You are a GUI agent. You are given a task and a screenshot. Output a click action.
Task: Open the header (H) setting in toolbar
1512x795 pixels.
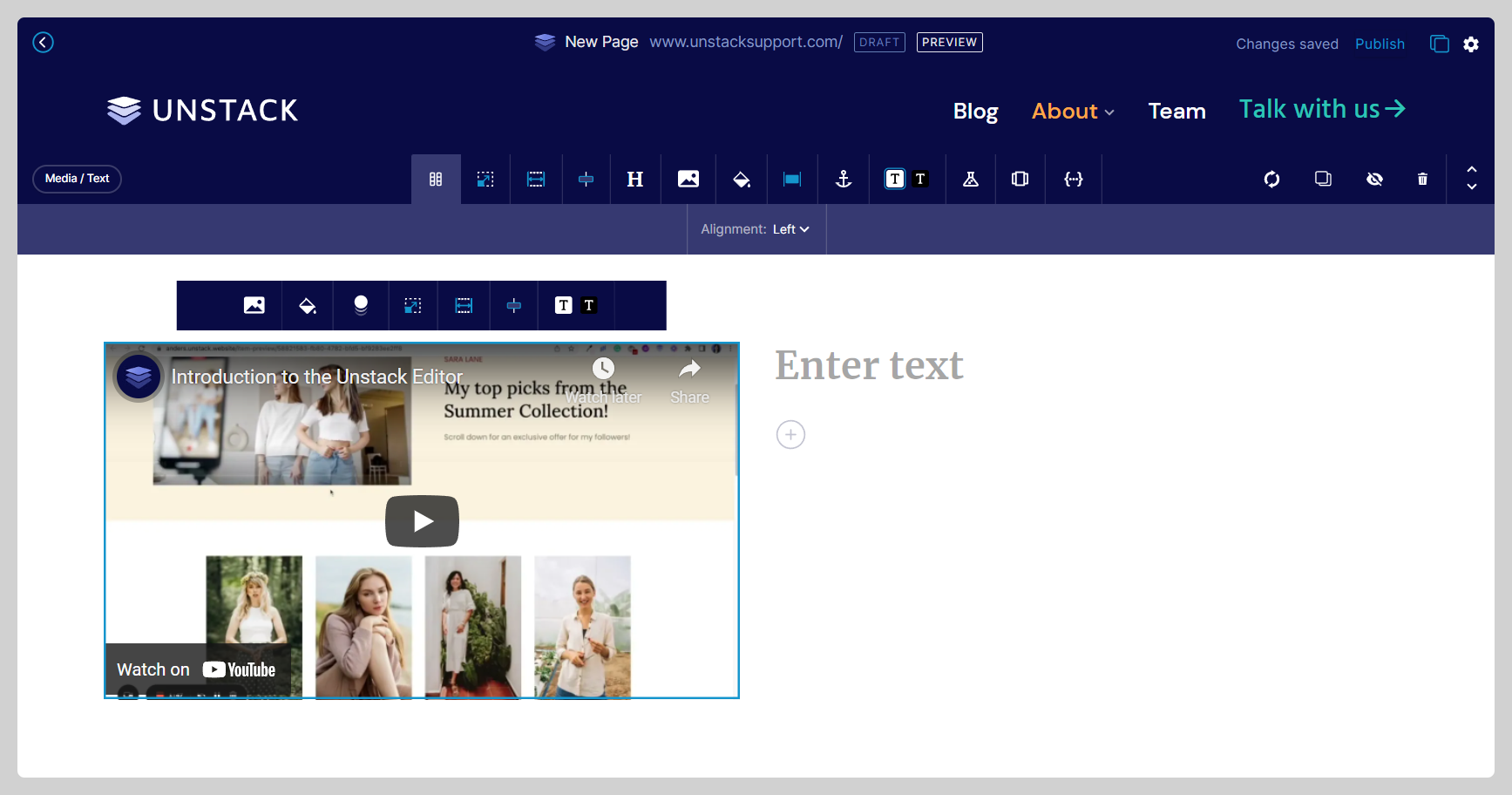coord(635,179)
